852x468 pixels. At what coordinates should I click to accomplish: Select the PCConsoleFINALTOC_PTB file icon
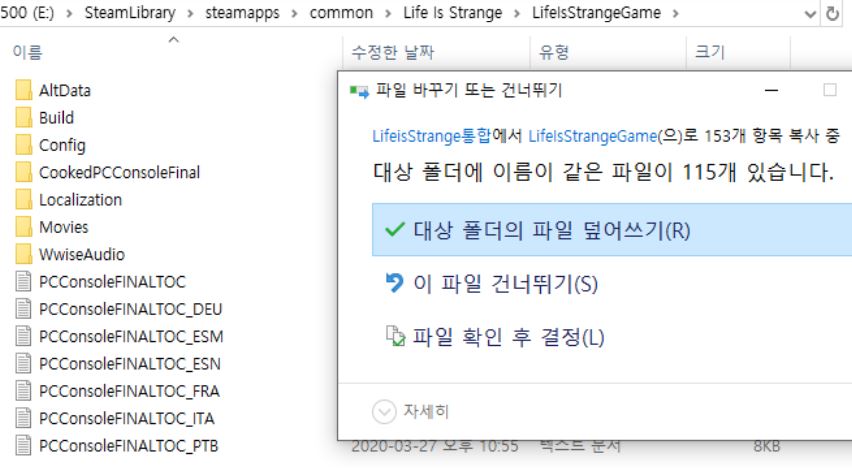[23, 446]
